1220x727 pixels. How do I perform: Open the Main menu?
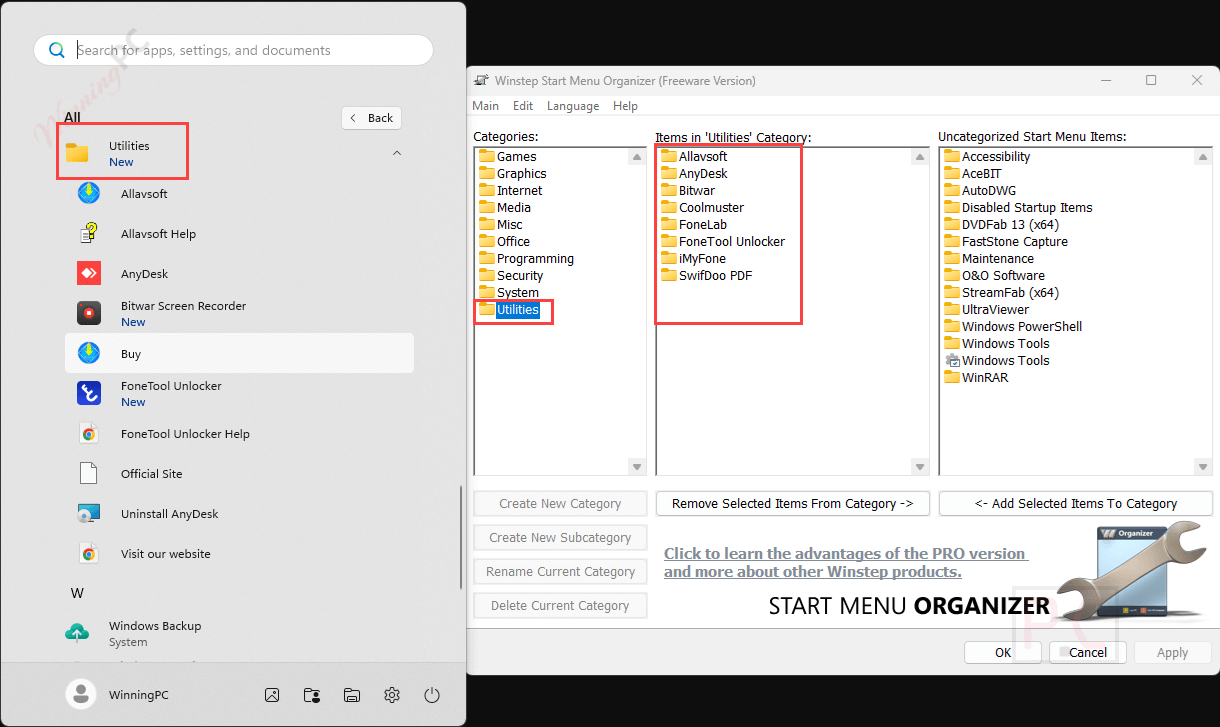(486, 106)
